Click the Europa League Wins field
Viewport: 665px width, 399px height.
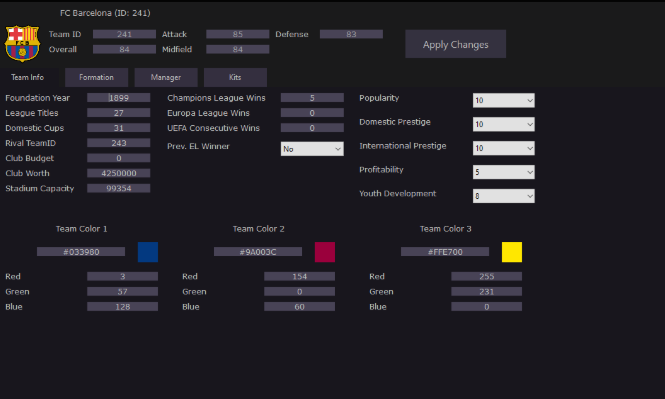click(312, 113)
